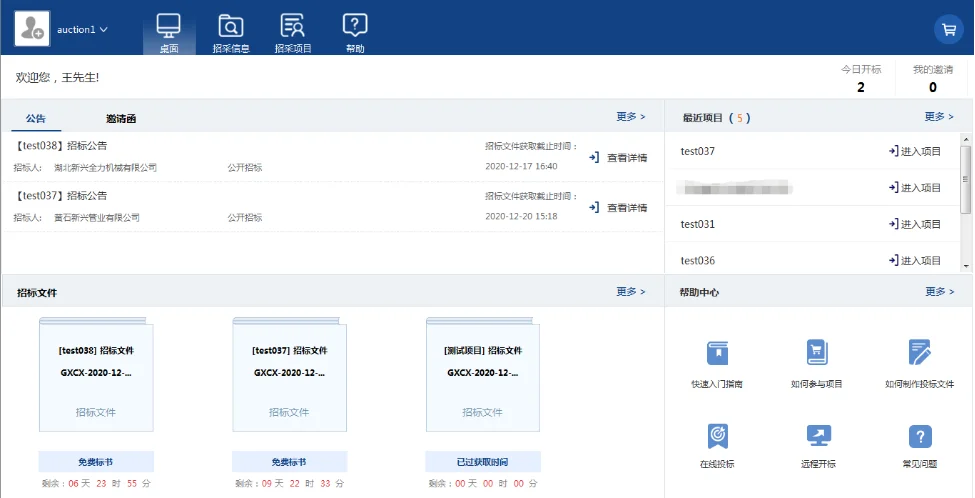Open the 招采信息 nav item
This screenshot has height=498, width=975.
[231, 33]
